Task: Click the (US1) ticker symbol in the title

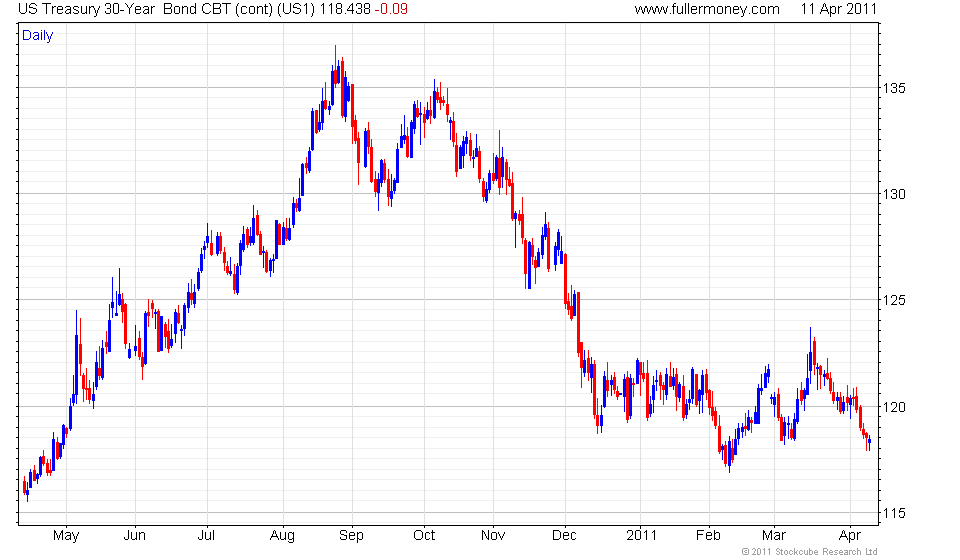Action: [x=296, y=9]
